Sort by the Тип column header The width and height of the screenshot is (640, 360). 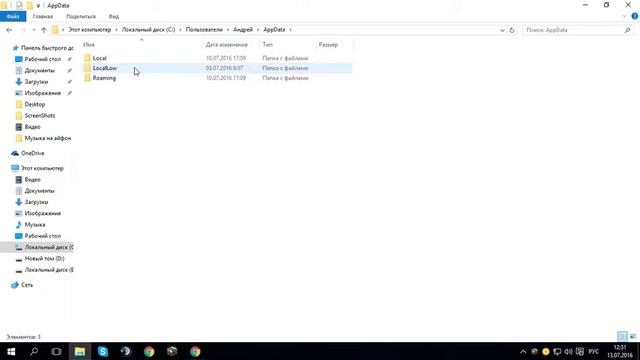click(x=267, y=45)
